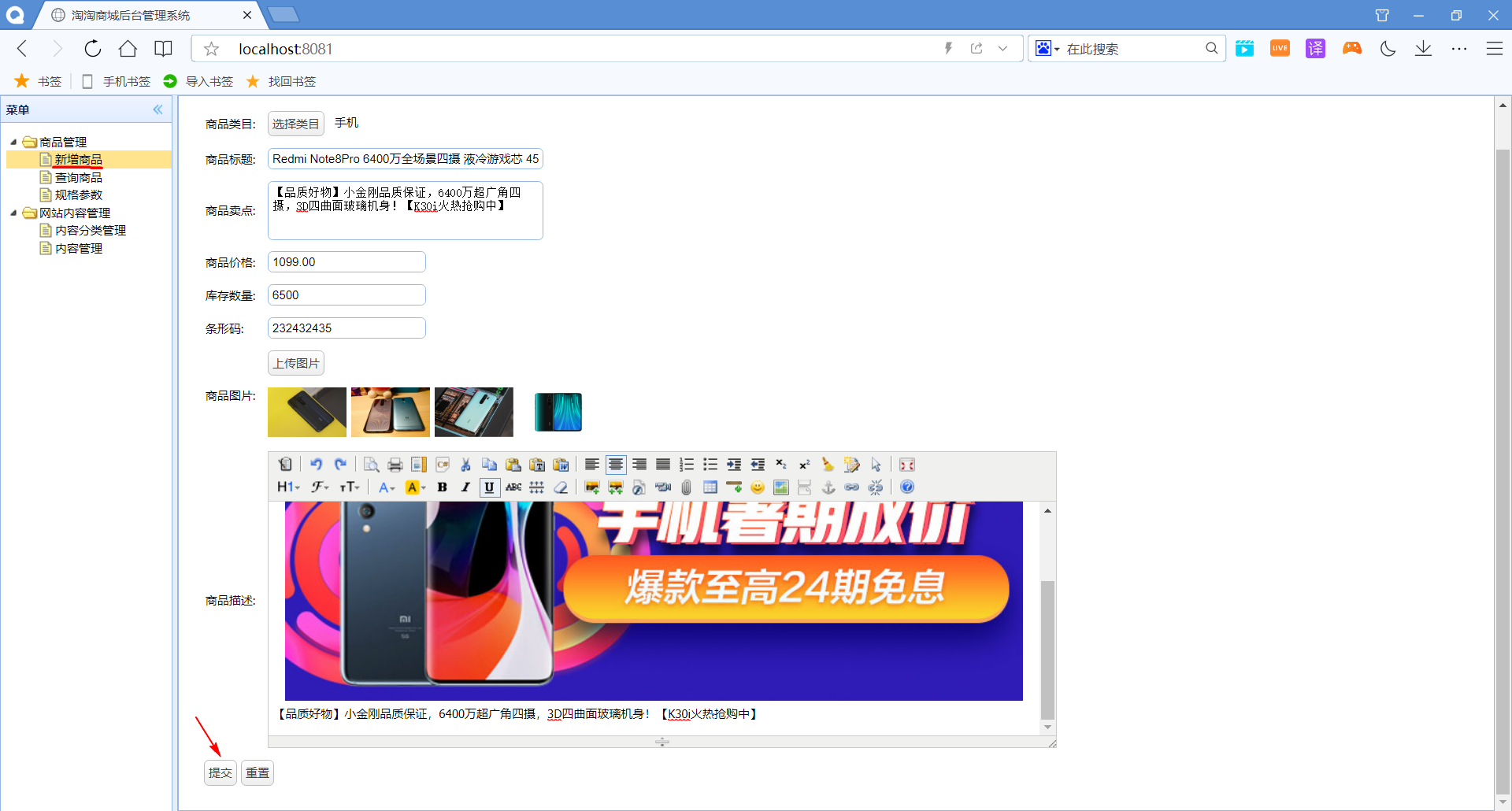The image size is (1512, 811).
Task: Insert single image into description
Action: [591, 487]
